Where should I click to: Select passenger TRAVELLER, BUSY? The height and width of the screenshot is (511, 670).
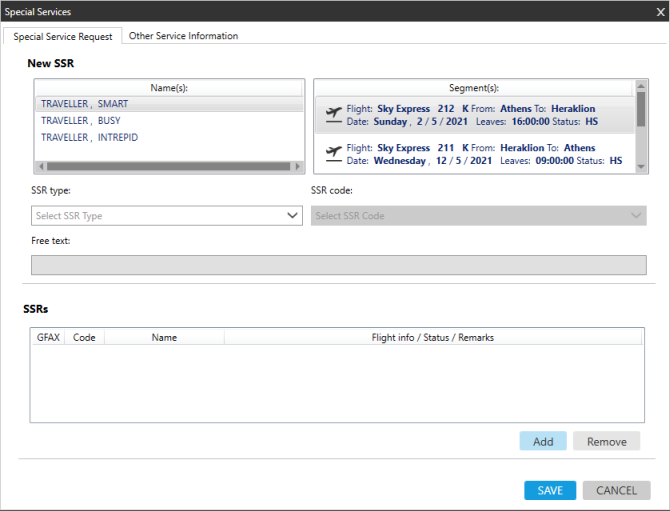click(80, 120)
